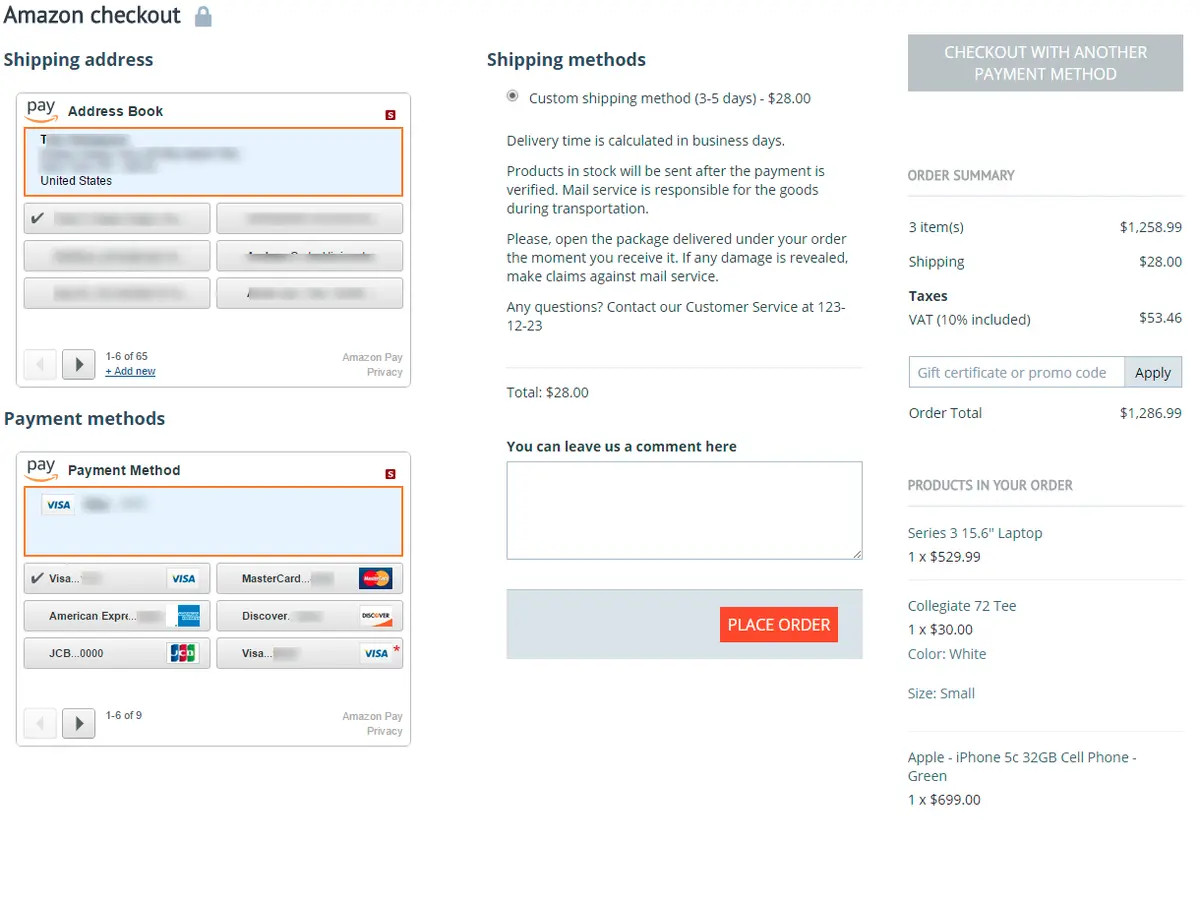Click the red S badge in Payment Method
Screen dimensions: 1200x902
point(390,474)
